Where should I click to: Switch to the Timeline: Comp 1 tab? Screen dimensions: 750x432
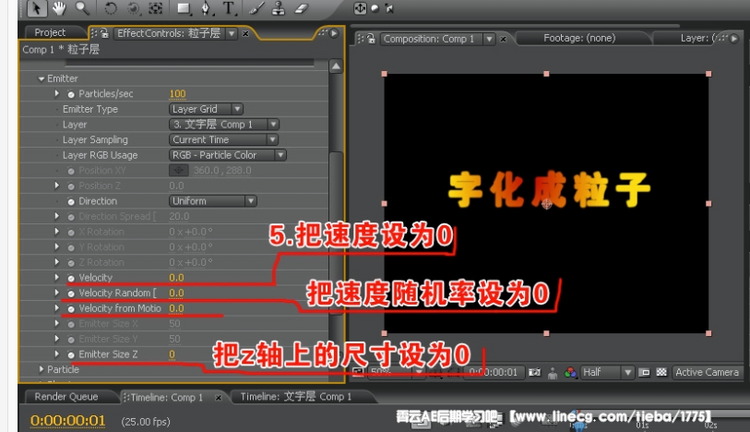click(166, 397)
